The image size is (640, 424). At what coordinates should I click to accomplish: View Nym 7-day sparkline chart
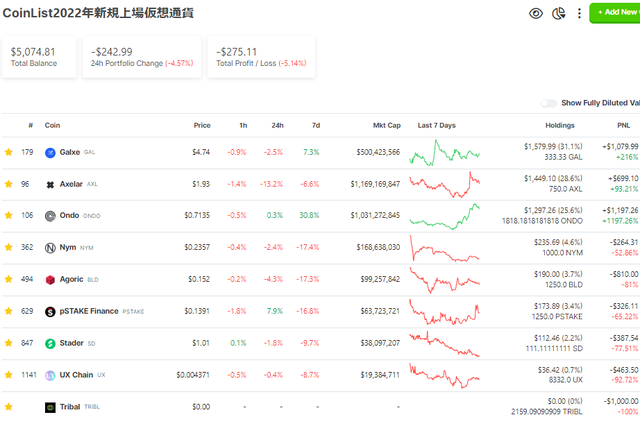tap(444, 248)
